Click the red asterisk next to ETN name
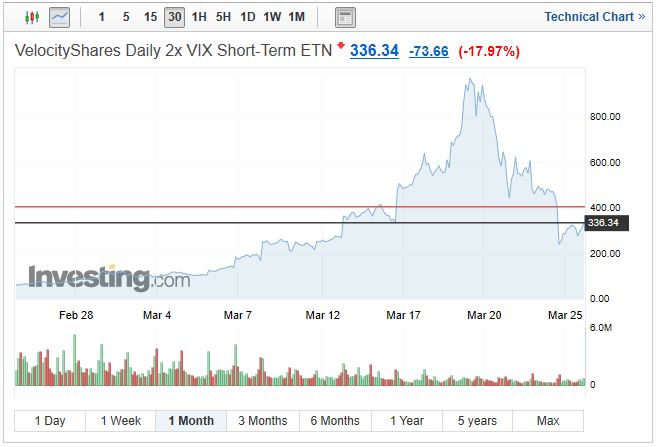This screenshot has height=447, width=656. point(341,46)
